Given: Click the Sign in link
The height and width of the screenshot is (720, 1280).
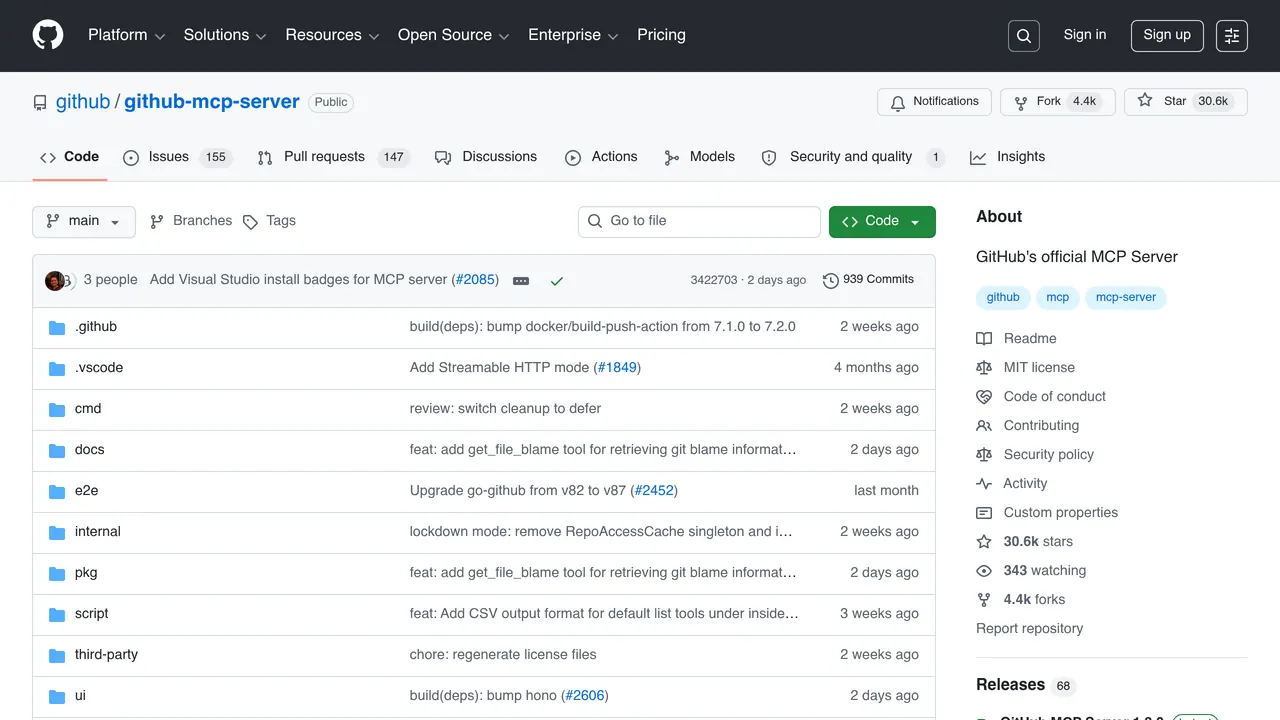Looking at the screenshot, I should point(1085,35).
